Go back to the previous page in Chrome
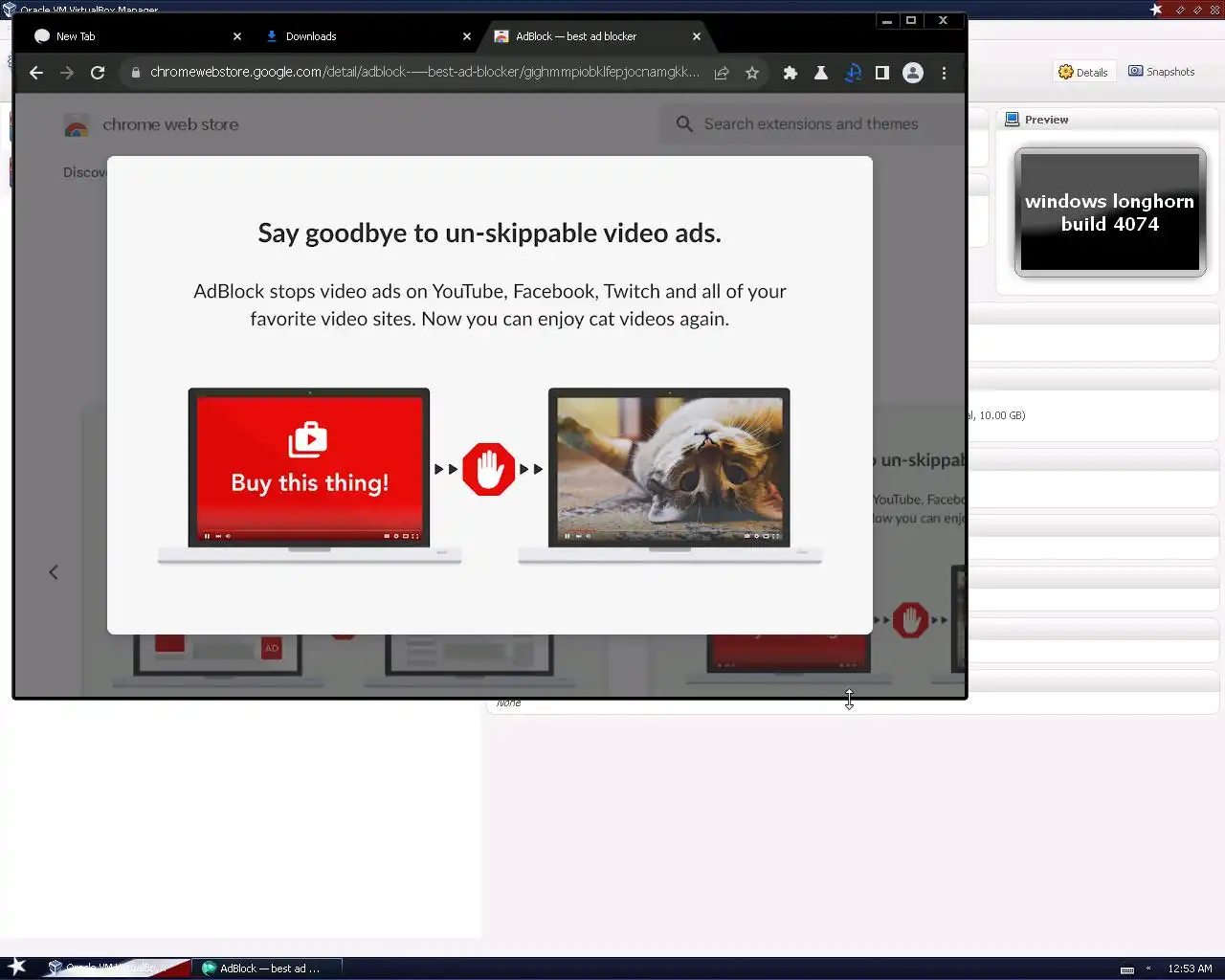The width and height of the screenshot is (1225, 980). coord(36,73)
